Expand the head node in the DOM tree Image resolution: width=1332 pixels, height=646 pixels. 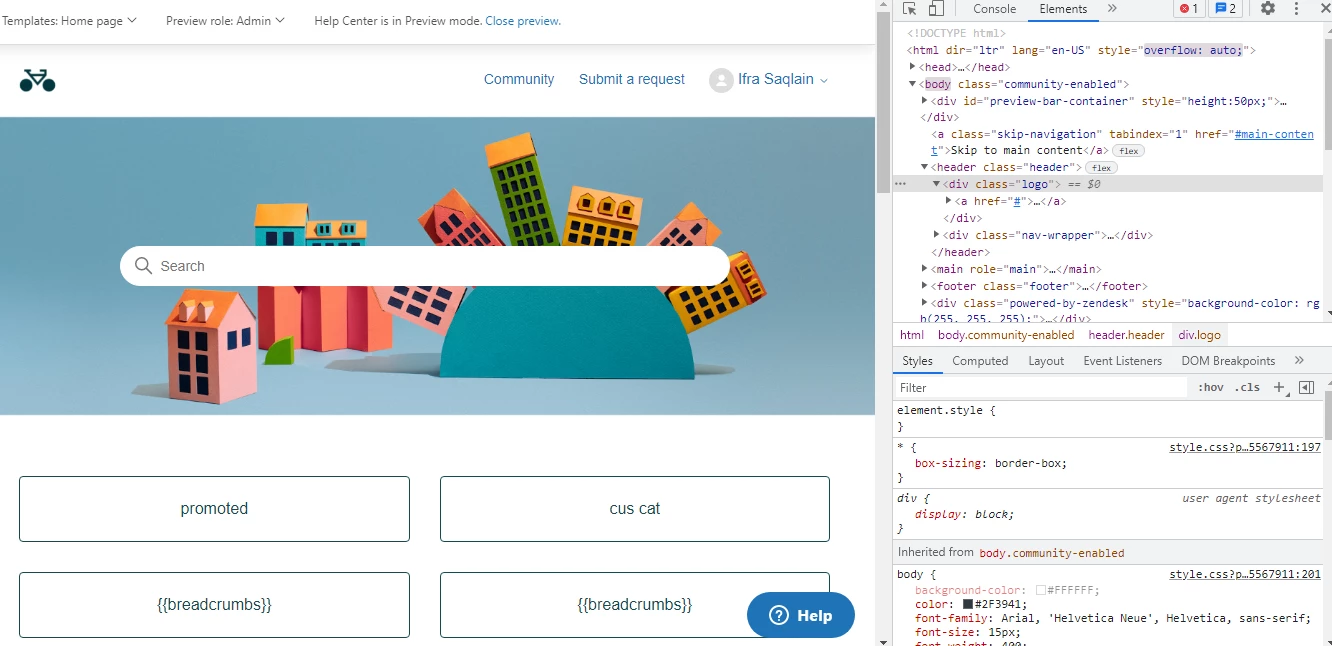coord(913,67)
